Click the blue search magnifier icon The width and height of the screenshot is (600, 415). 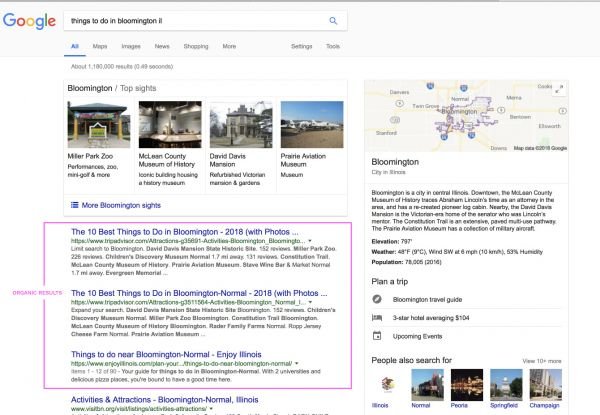pos(333,21)
